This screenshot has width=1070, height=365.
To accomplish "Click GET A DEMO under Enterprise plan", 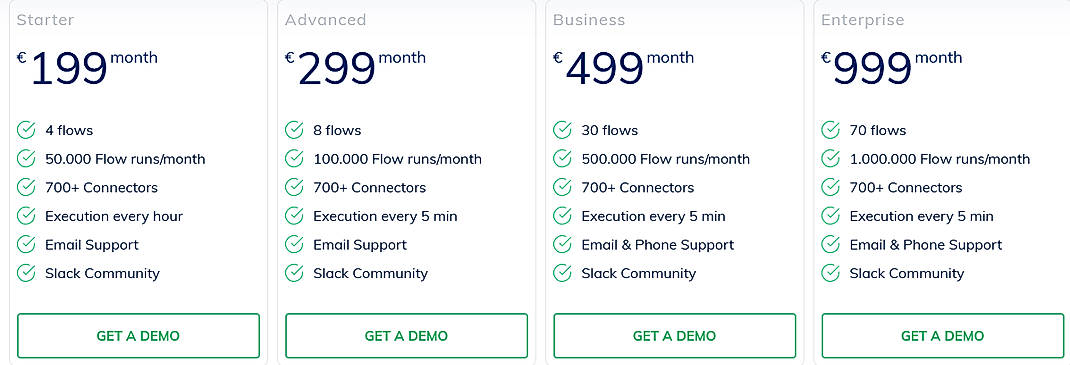I will click(942, 336).
